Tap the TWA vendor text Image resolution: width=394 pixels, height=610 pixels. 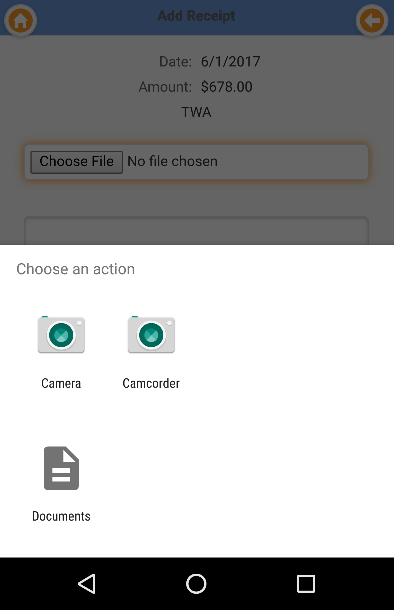196,112
